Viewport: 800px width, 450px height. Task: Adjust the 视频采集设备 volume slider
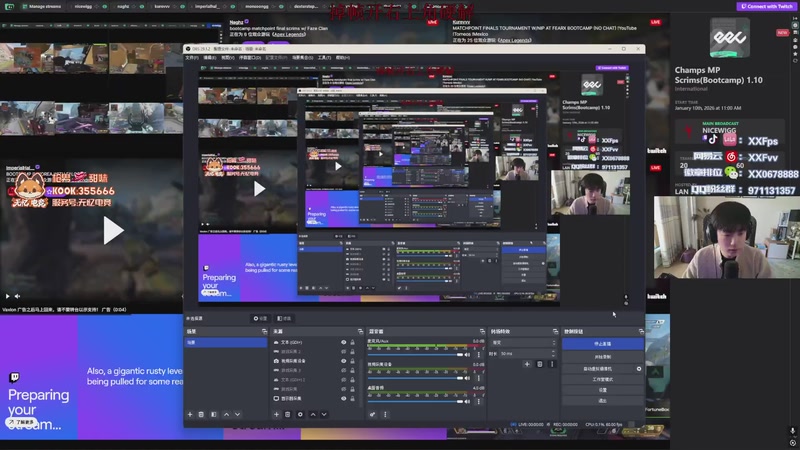[415, 378]
